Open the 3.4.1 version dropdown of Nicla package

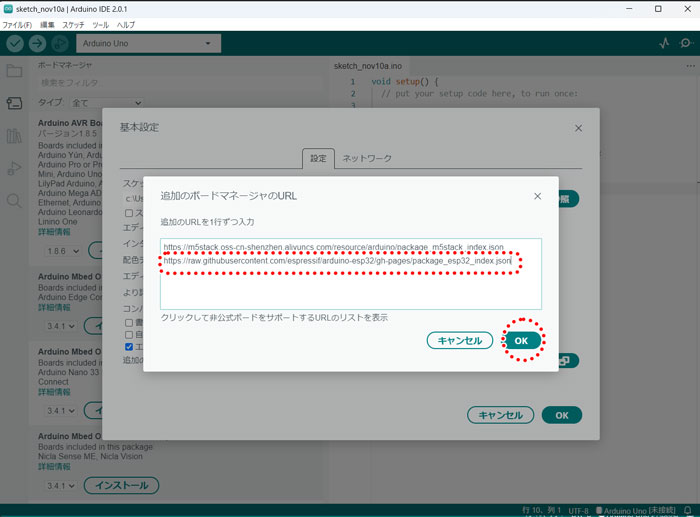pos(62,485)
